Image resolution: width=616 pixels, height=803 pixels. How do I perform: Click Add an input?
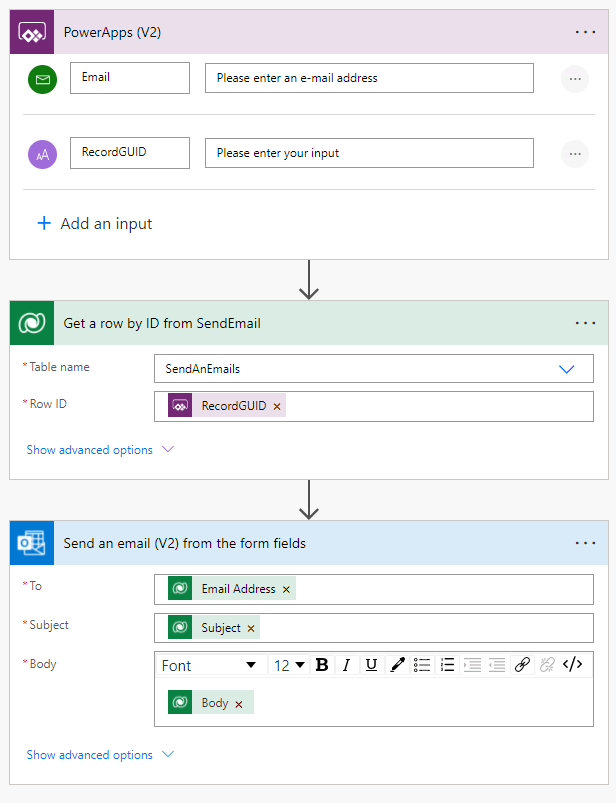pos(95,224)
